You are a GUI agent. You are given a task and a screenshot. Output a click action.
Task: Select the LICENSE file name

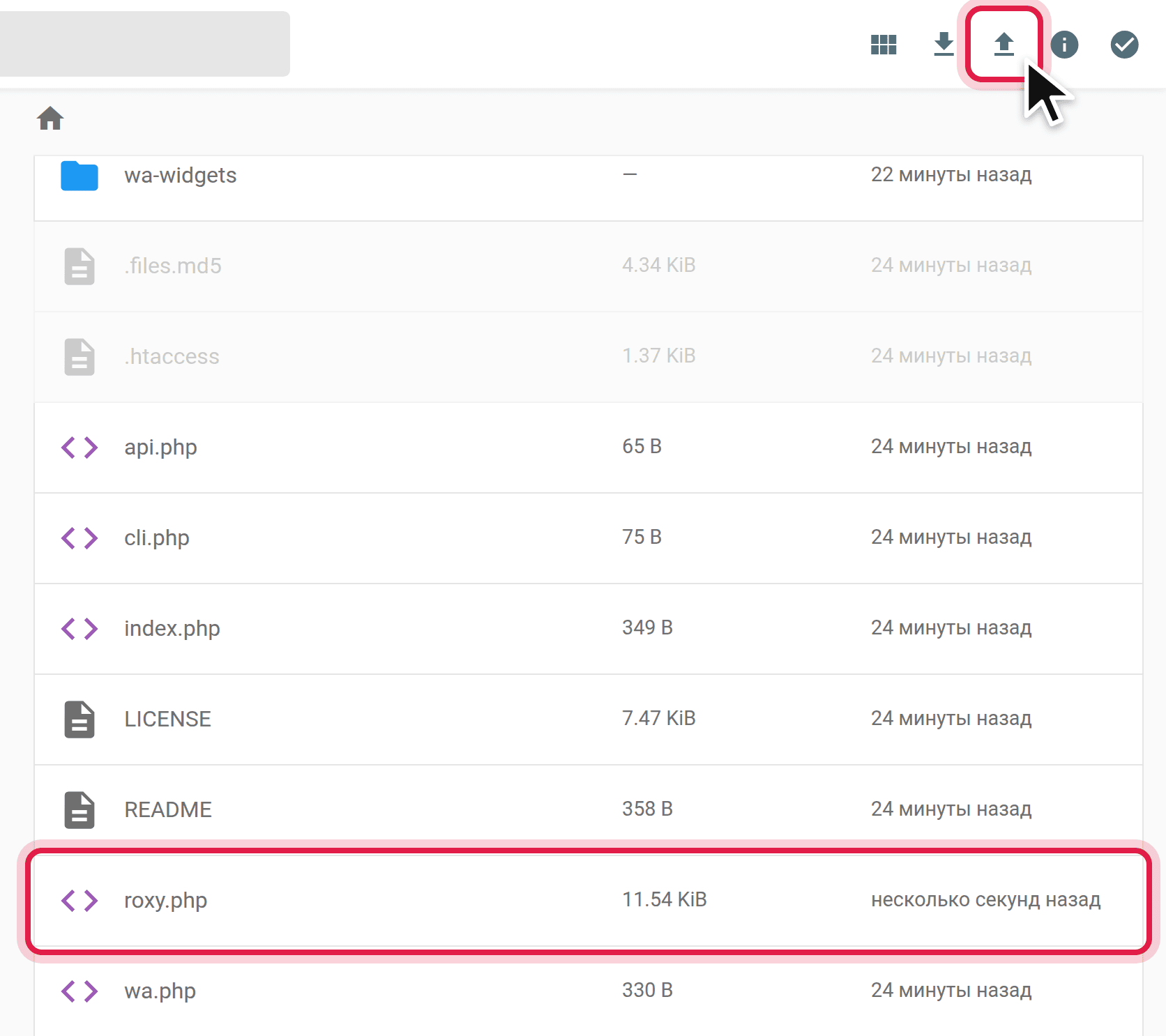tap(167, 719)
